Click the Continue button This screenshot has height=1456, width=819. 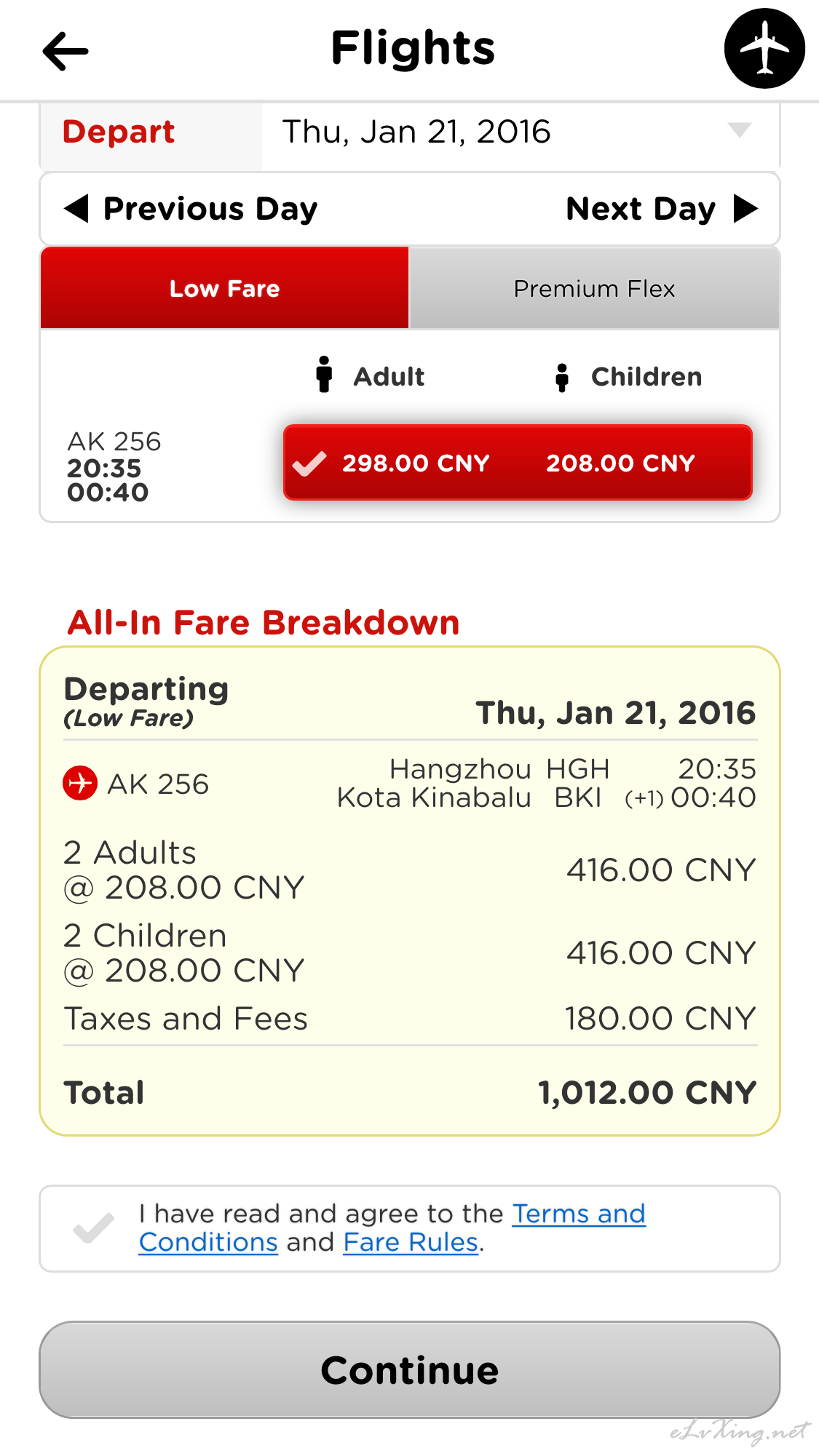click(410, 1370)
